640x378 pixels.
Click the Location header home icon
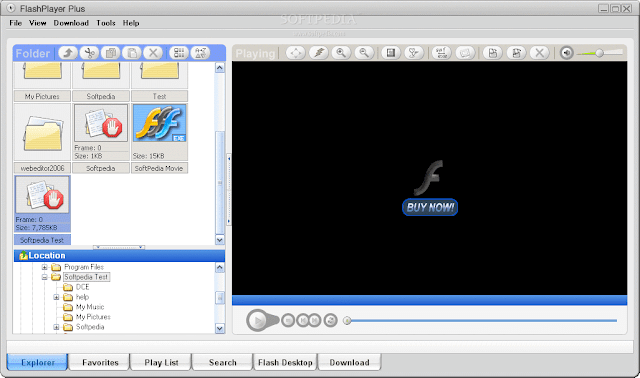23,256
